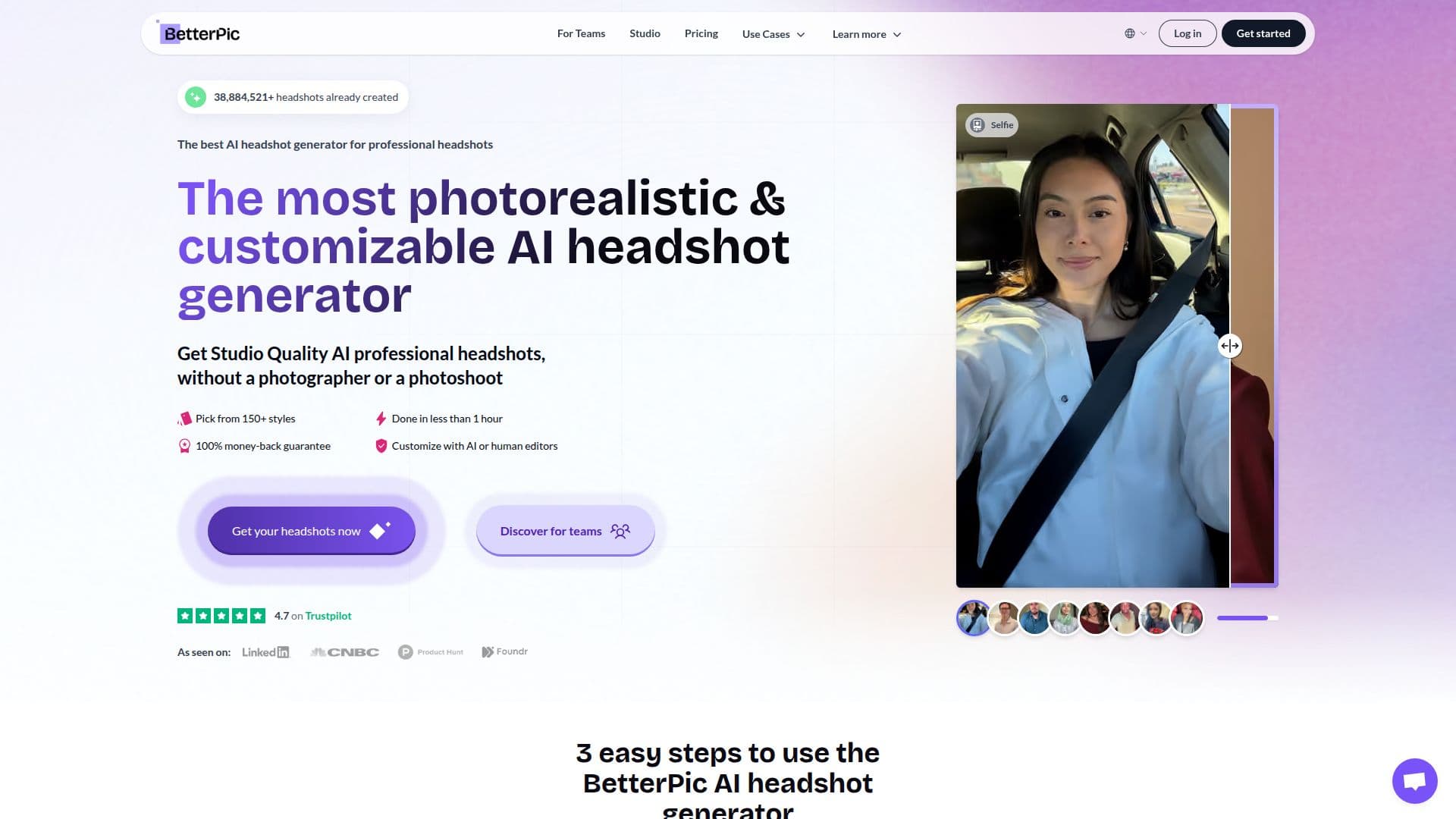Select the woman in green scarf thumbnail

1065,618
